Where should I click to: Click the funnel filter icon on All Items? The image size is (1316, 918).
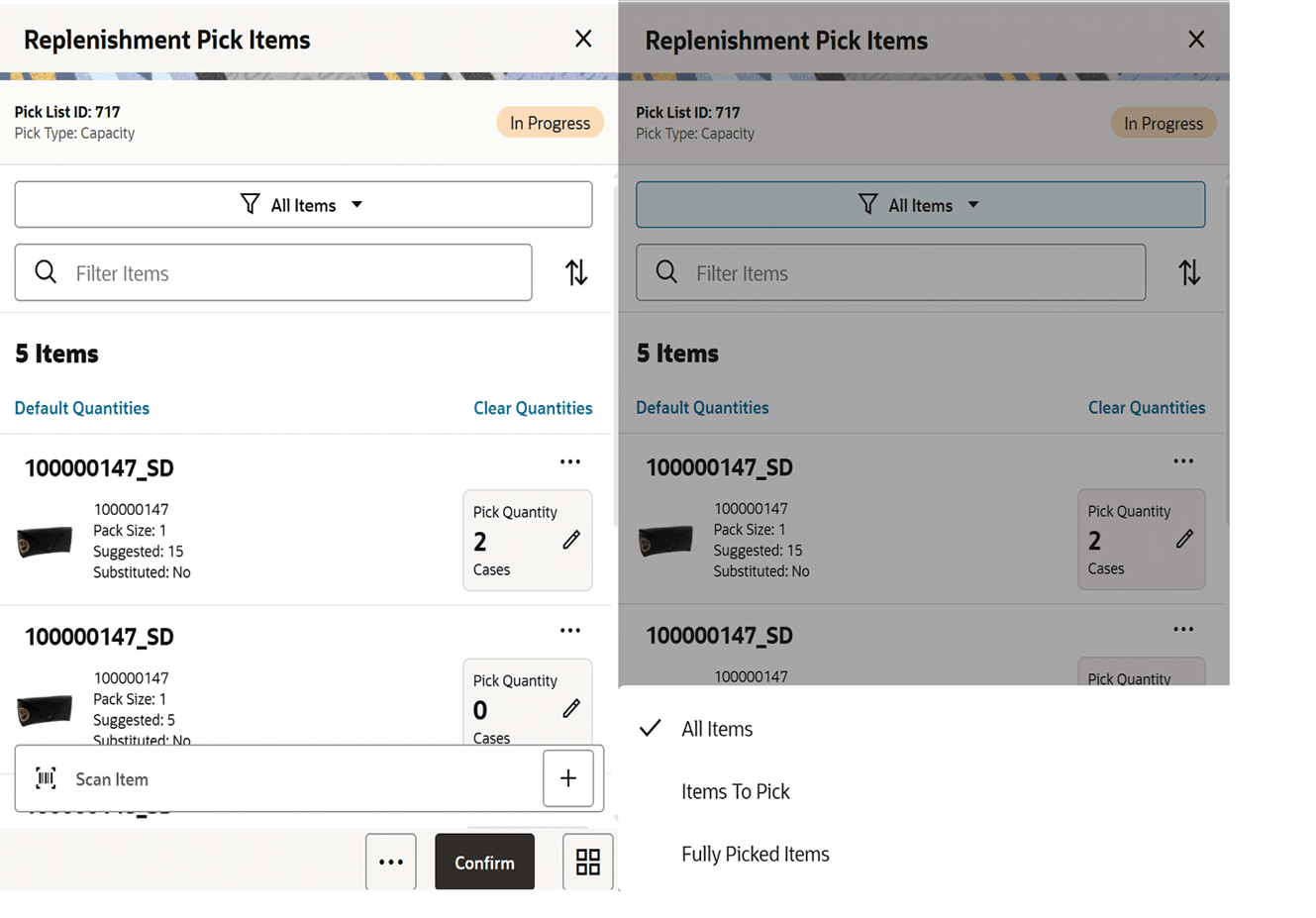click(250, 204)
